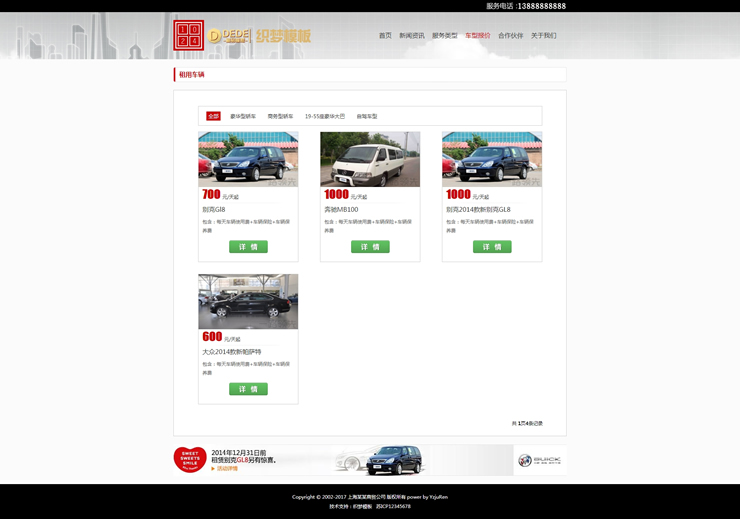Go to 新闻资讯 in the navigation

tap(412, 36)
